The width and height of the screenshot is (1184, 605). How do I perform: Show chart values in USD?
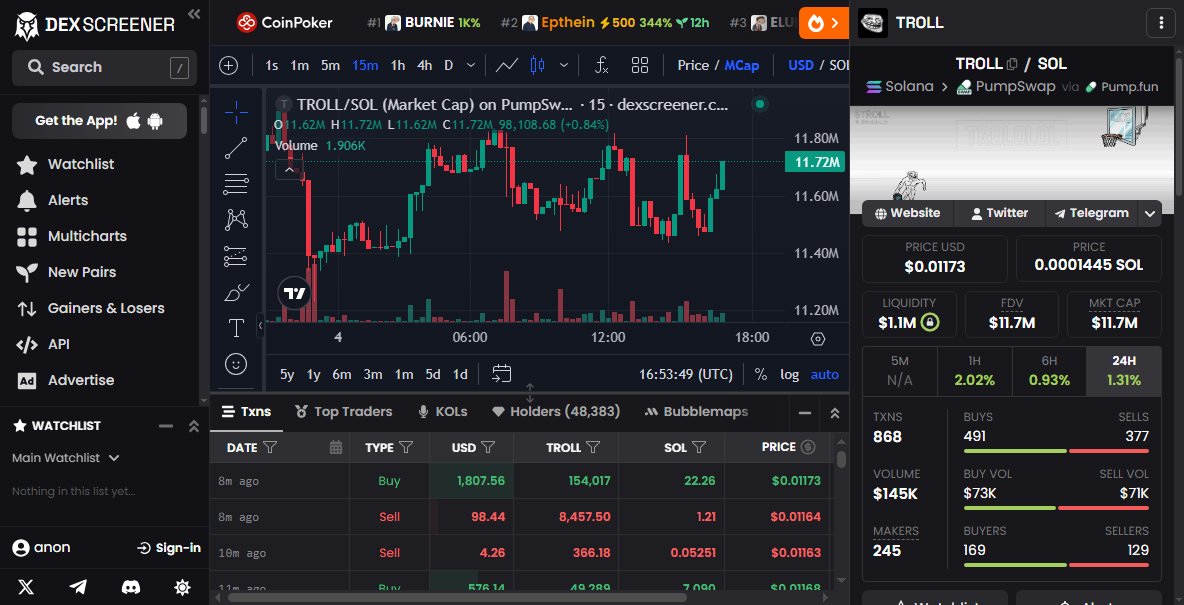point(800,66)
